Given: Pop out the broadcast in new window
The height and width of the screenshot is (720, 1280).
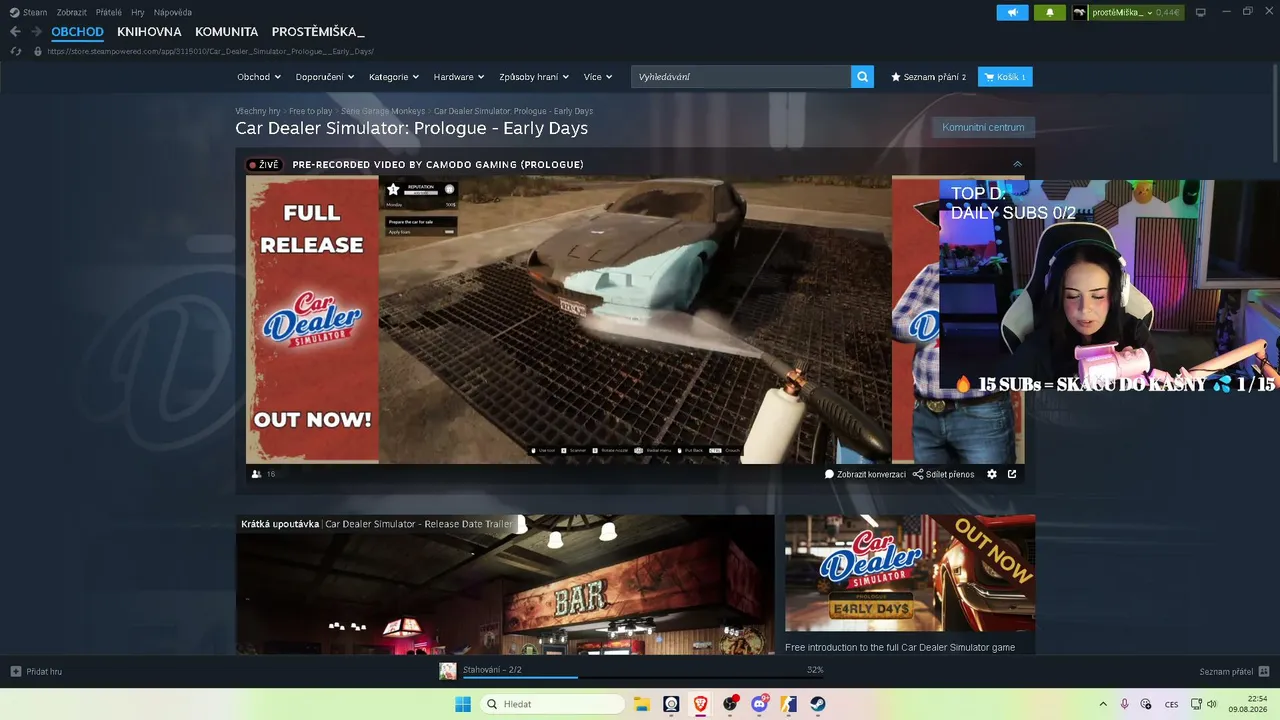Looking at the screenshot, I should 1012,474.
